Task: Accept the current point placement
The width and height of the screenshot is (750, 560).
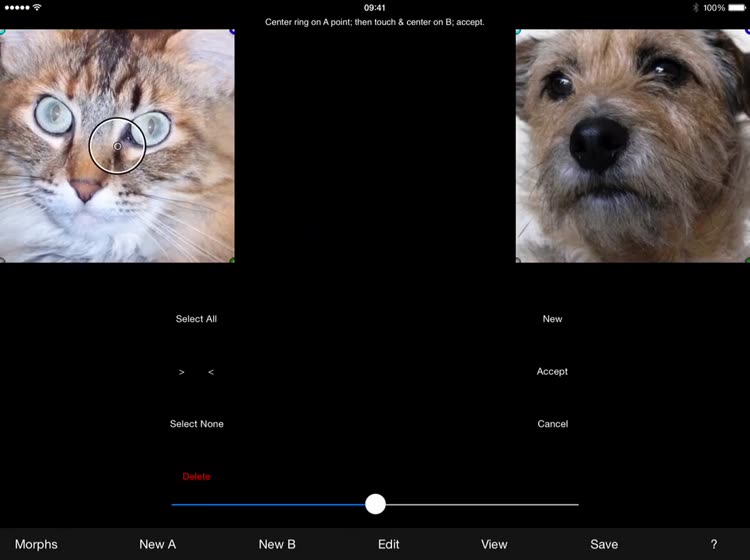Action: 552,371
